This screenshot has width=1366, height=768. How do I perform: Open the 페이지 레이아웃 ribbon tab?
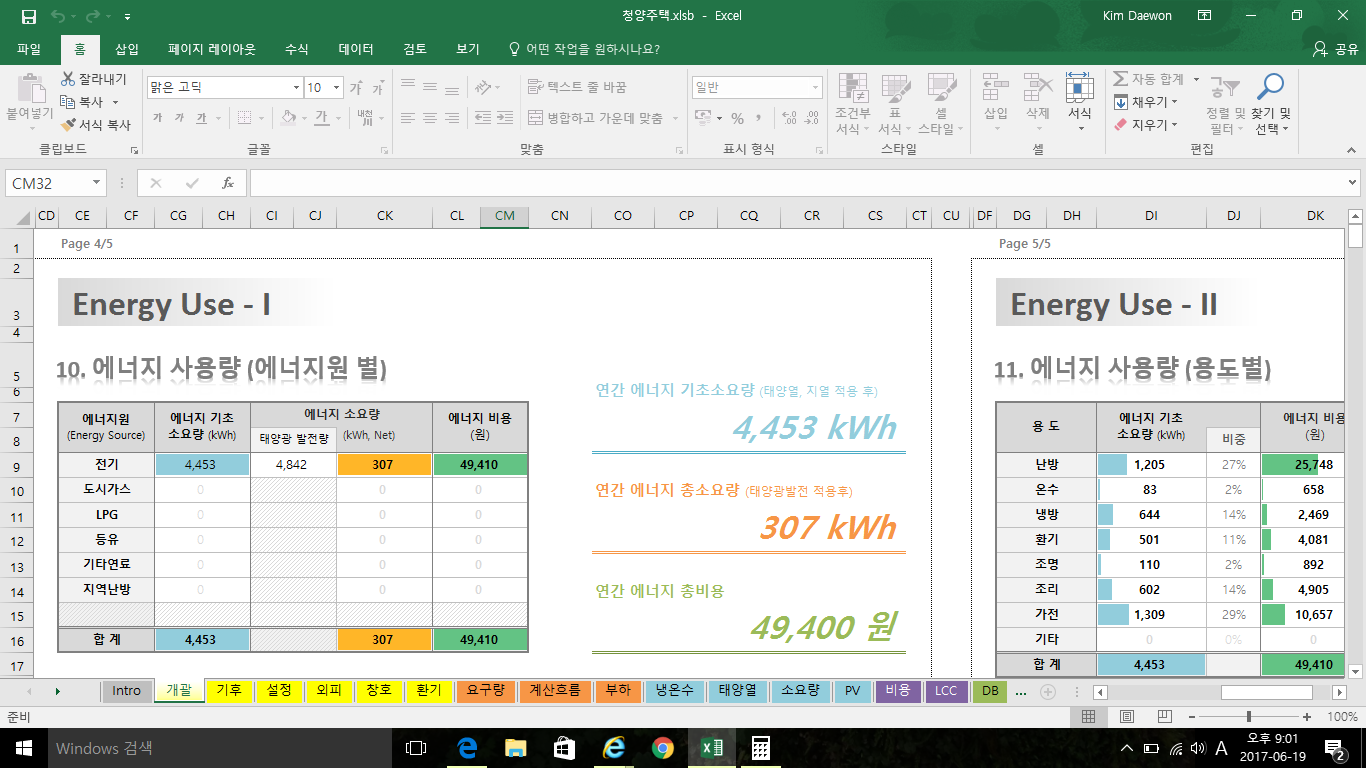pyautogui.click(x=211, y=49)
